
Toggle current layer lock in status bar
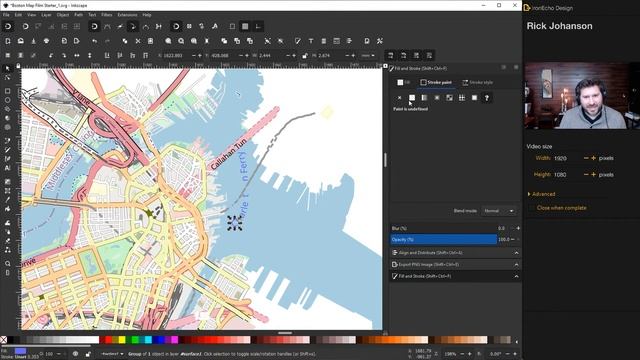pos(88,353)
